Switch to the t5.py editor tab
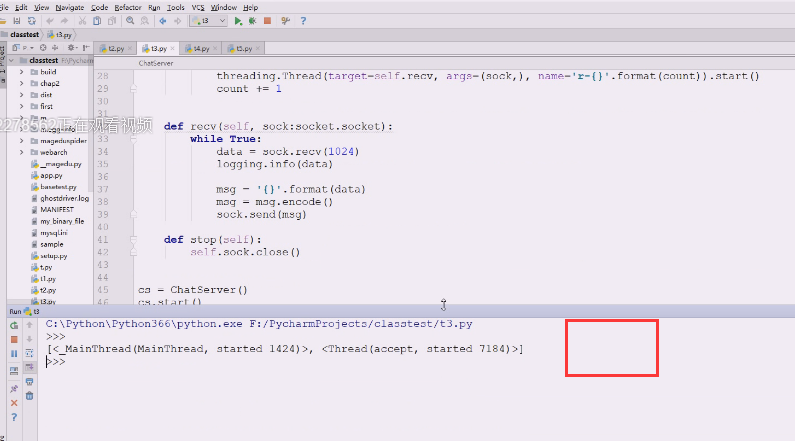The width and height of the screenshot is (795, 441). (x=243, y=49)
